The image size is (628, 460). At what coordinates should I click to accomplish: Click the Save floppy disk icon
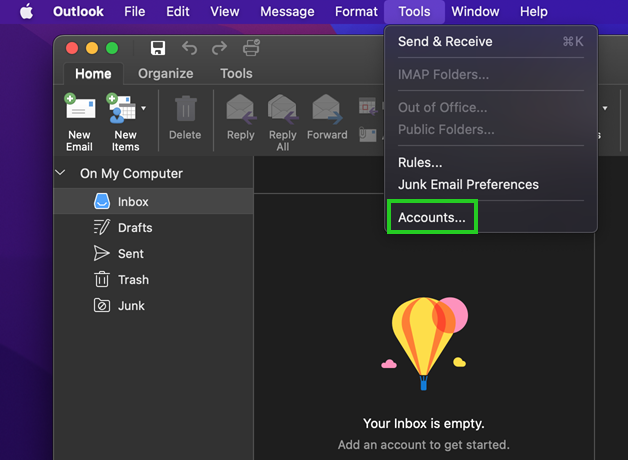coord(158,48)
